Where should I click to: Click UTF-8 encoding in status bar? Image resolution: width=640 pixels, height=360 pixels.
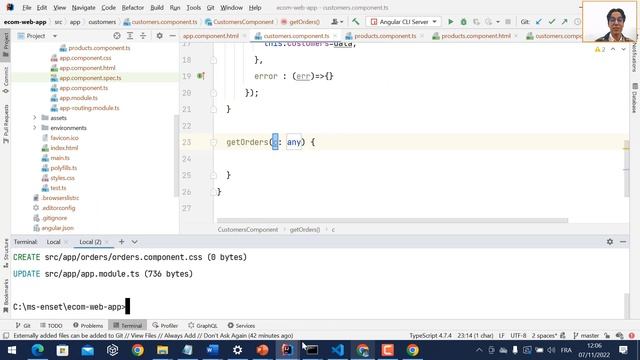point(518,336)
